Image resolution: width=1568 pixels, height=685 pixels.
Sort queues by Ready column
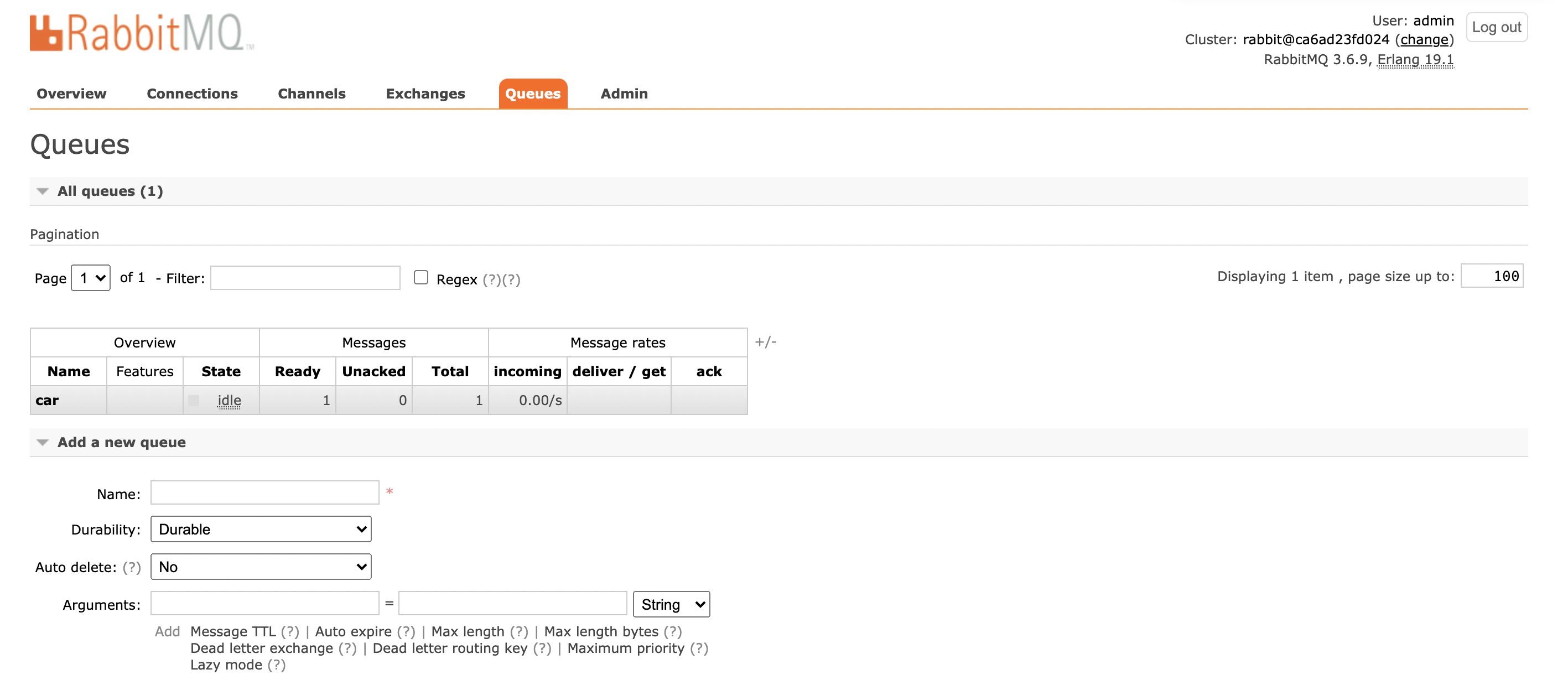click(x=297, y=371)
